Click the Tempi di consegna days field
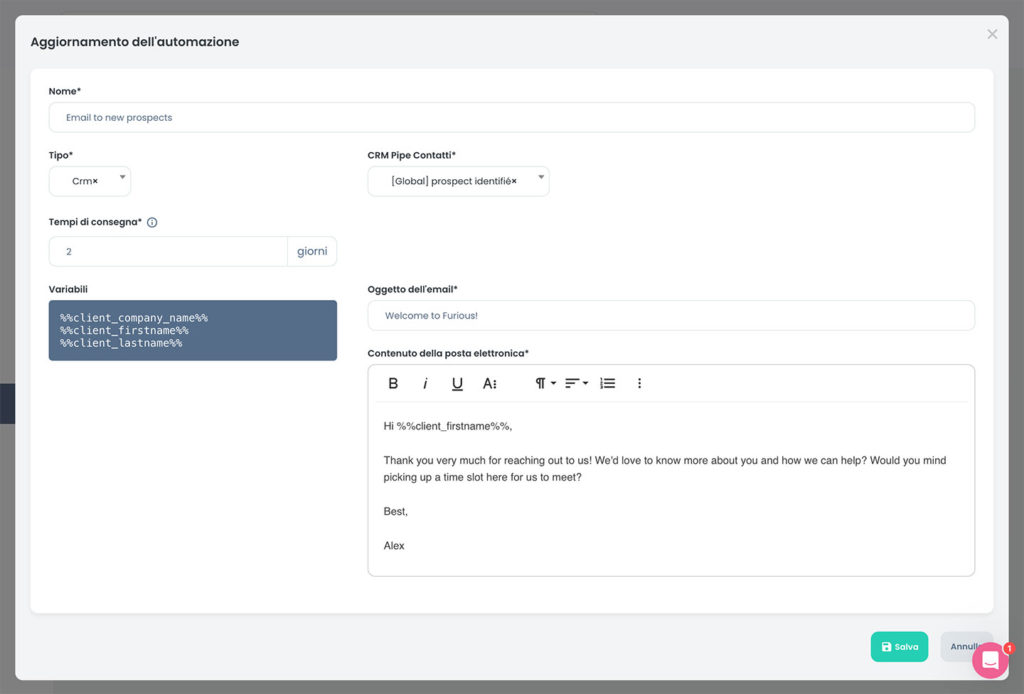The height and width of the screenshot is (694, 1024). click(168, 251)
